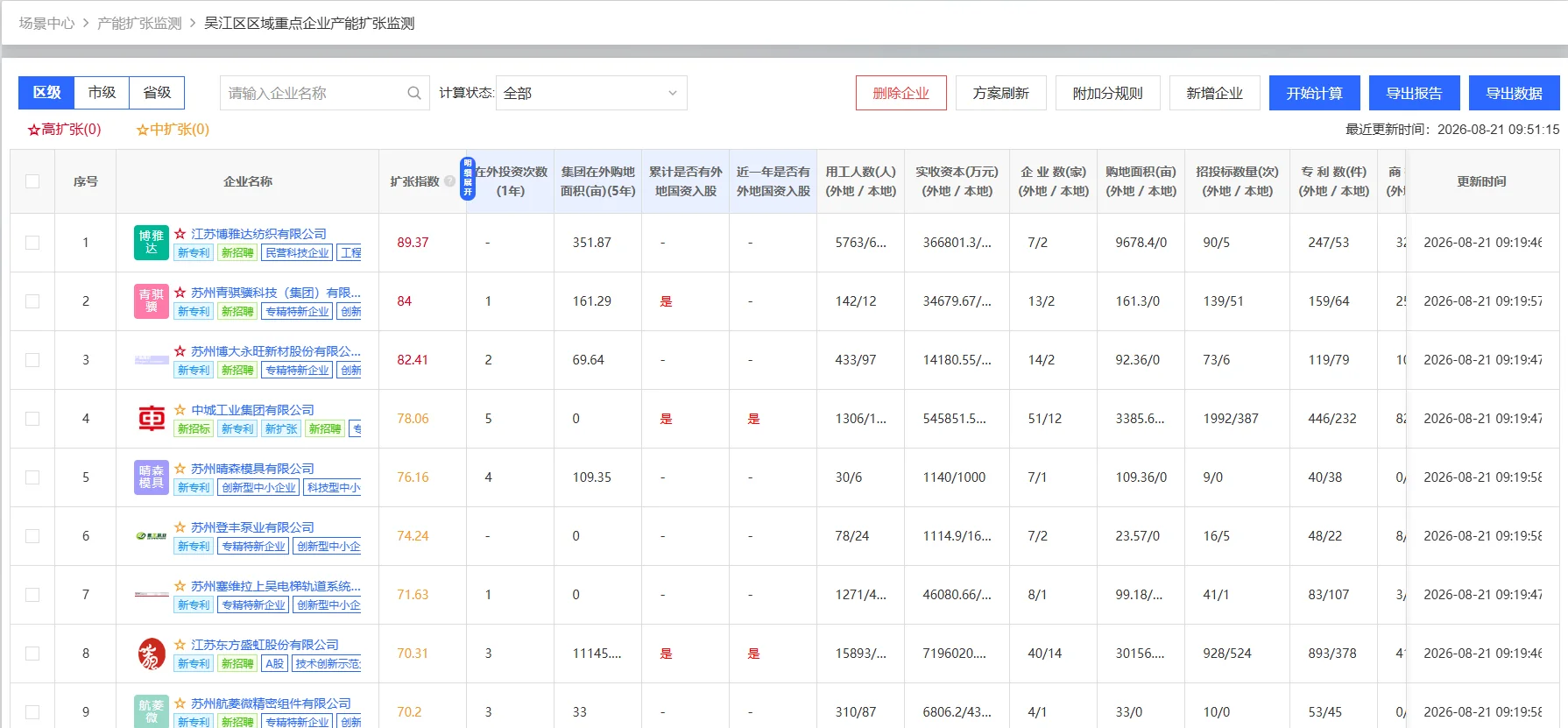This screenshot has height=728, width=1568.
Task: Click the purple 晴森模具 company logo
Action: point(152,477)
